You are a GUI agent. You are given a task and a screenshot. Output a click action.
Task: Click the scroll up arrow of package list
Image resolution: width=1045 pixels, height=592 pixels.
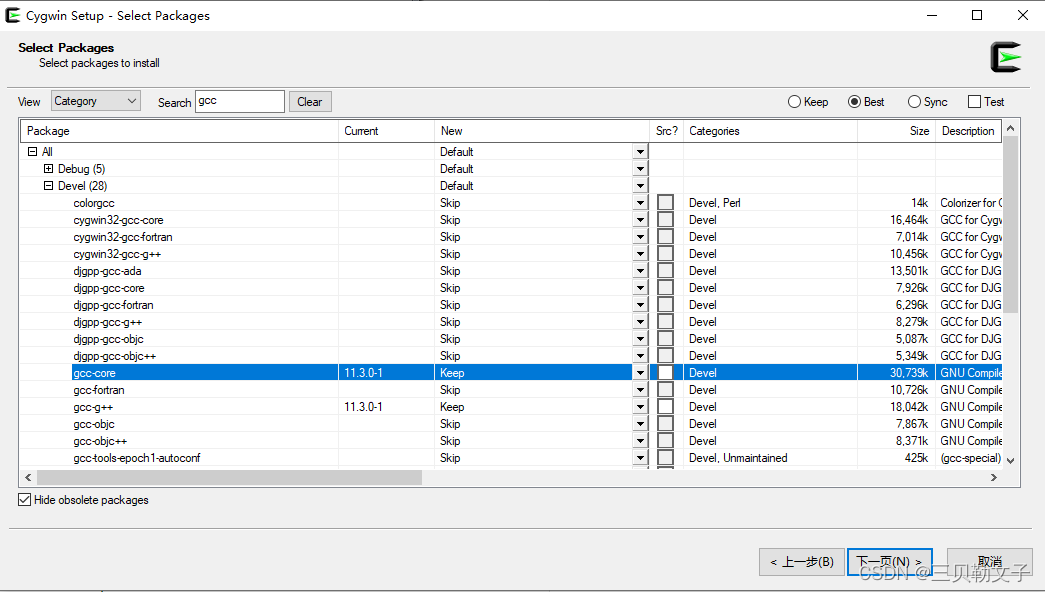coord(1010,128)
